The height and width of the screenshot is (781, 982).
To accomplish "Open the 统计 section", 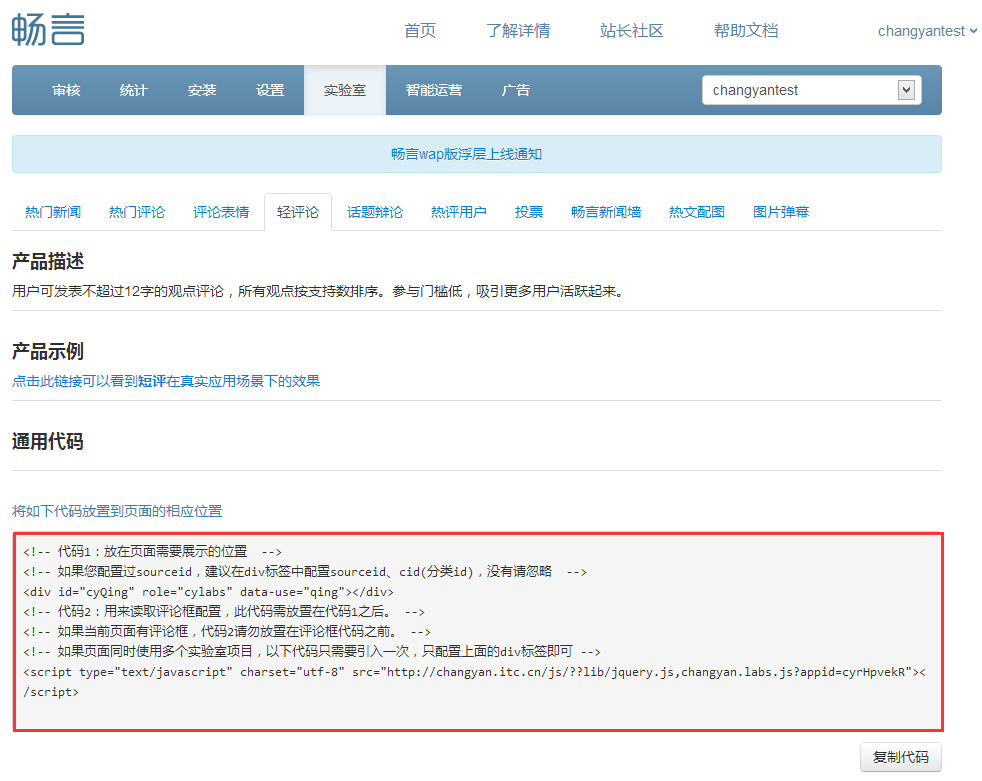I will pyautogui.click(x=134, y=90).
